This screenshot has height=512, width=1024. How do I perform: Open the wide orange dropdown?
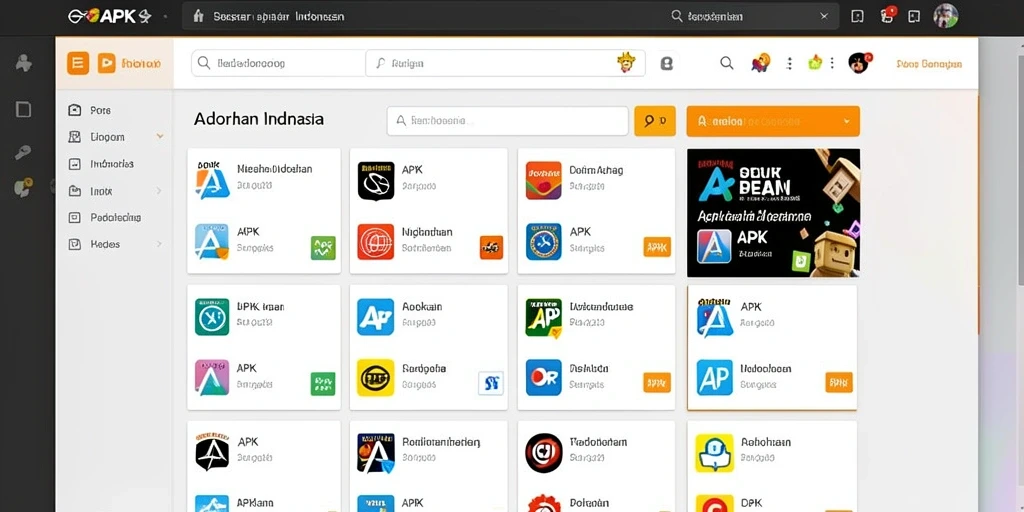click(773, 121)
